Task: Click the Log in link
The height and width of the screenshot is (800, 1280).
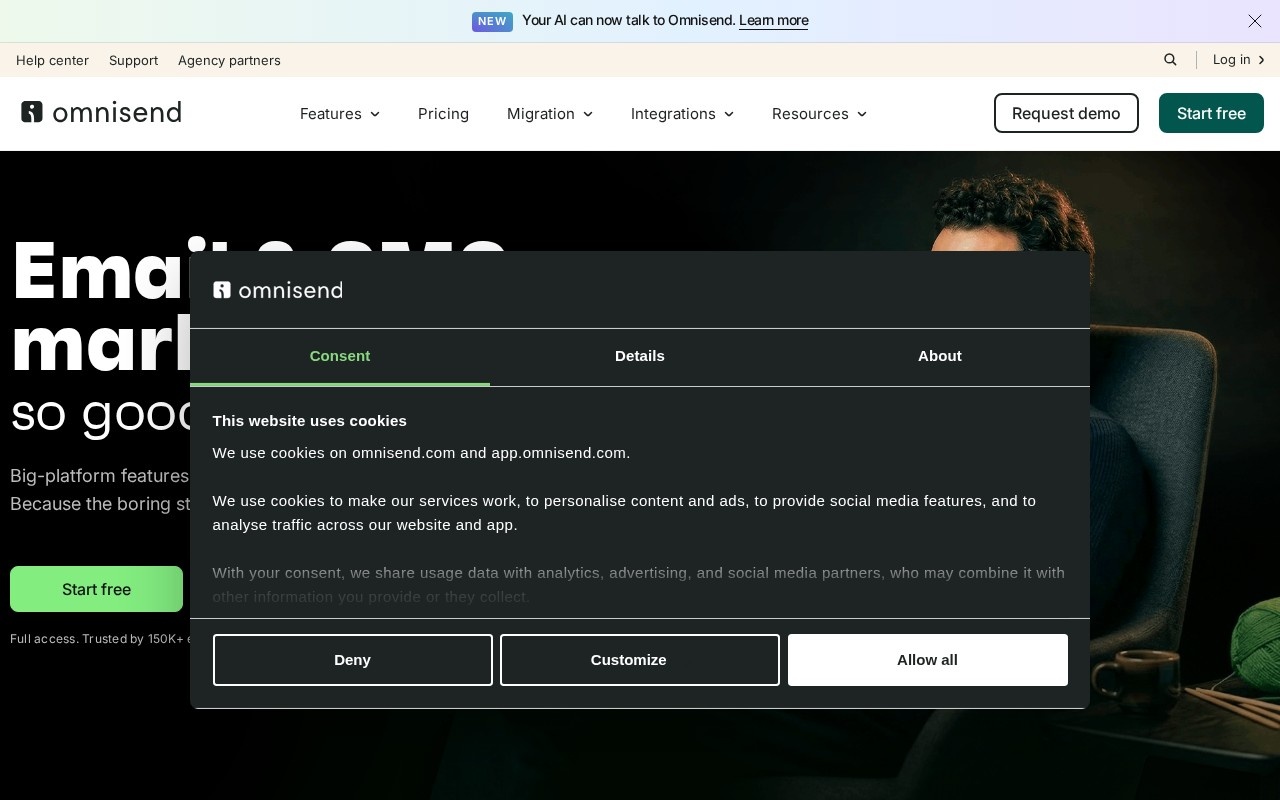Action: [x=1239, y=60]
